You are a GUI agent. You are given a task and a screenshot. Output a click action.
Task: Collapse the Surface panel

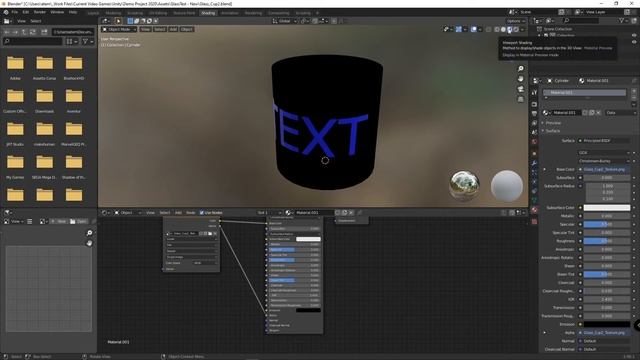[x=553, y=131]
